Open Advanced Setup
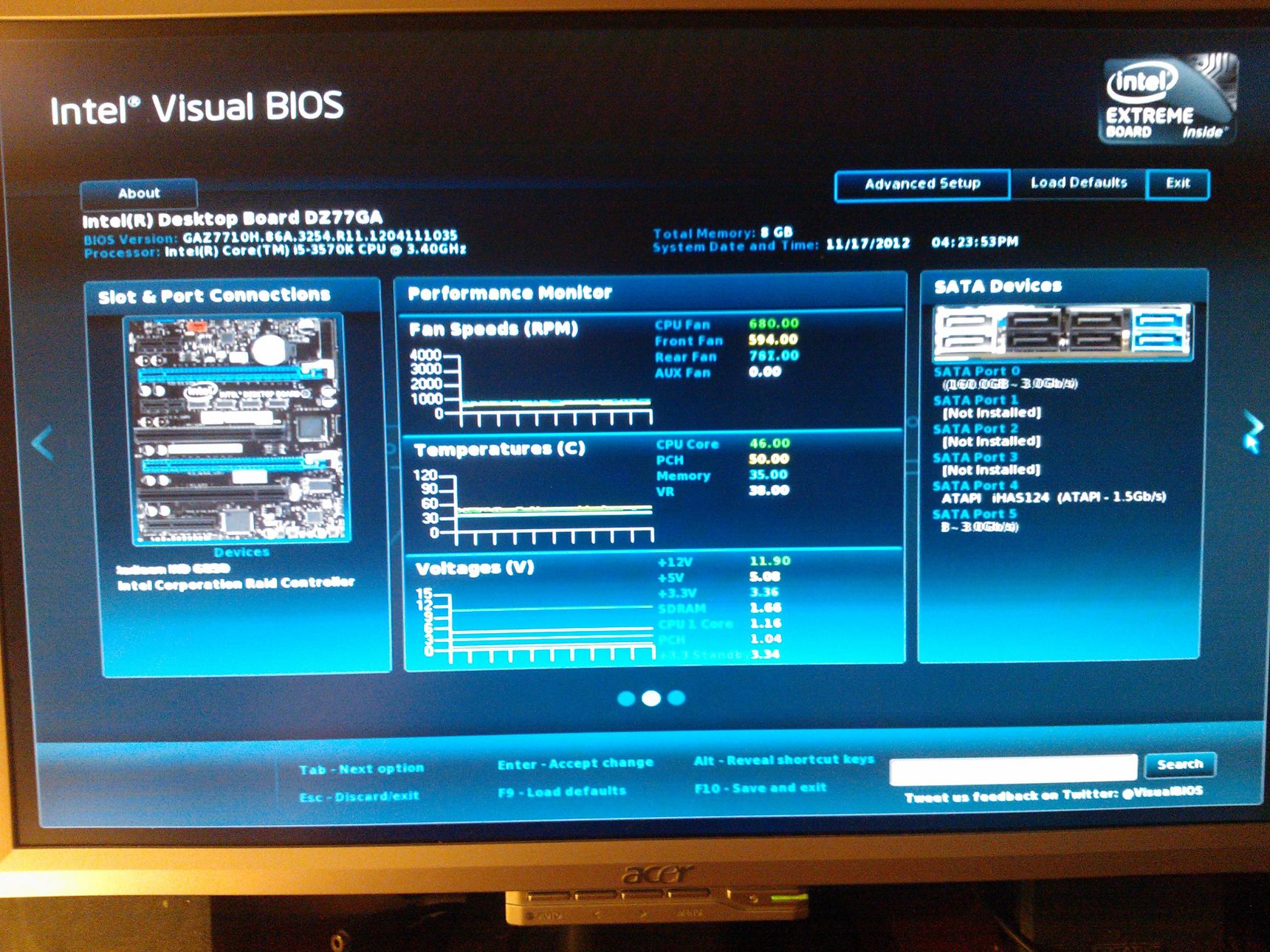Screen dimensions: 1270x952 pyautogui.click(x=922, y=184)
